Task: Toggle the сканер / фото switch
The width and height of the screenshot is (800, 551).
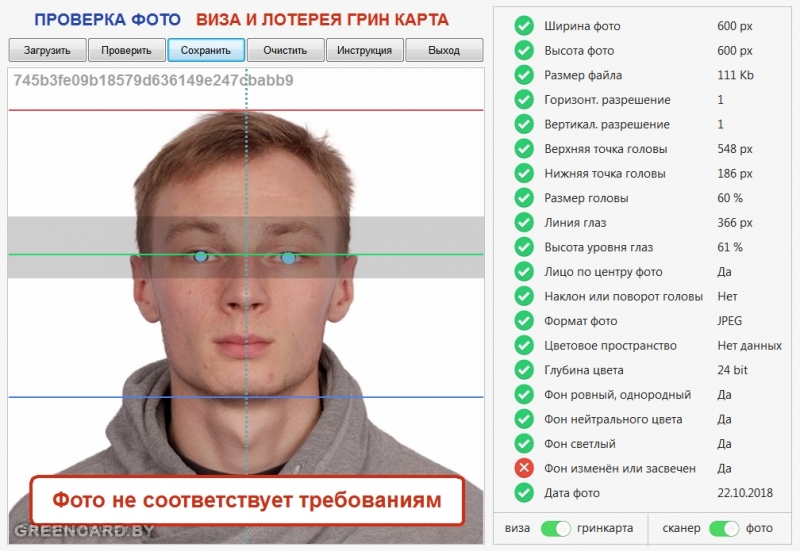Action: (723, 528)
